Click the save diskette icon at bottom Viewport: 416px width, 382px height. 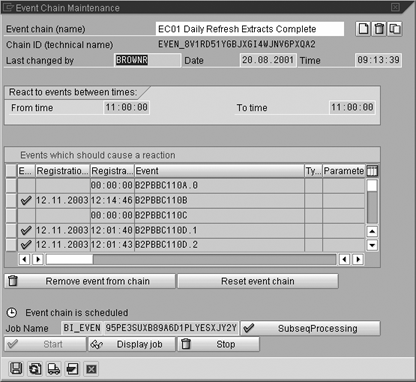16,369
